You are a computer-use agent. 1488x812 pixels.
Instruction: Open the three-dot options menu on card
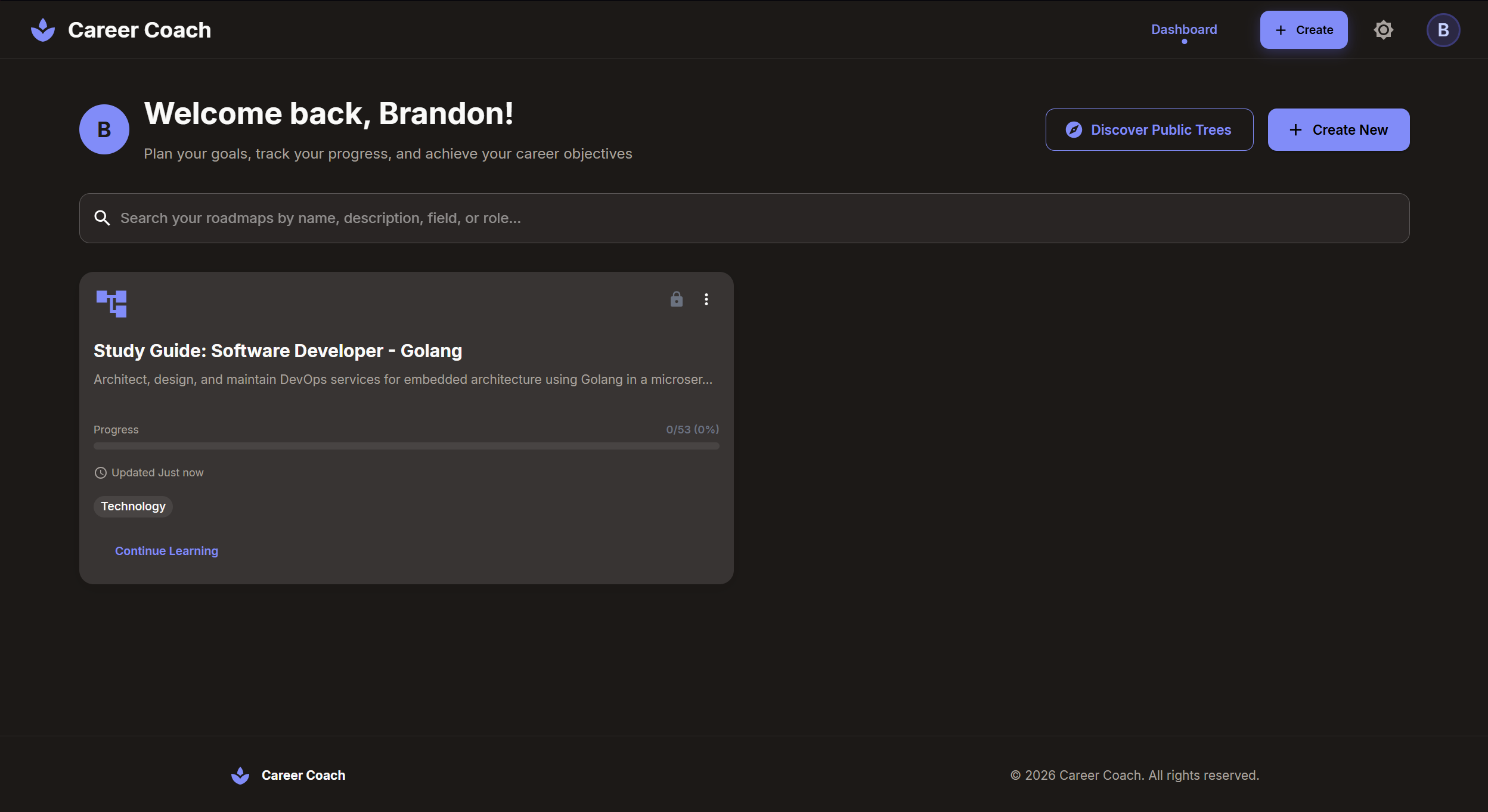coord(706,299)
